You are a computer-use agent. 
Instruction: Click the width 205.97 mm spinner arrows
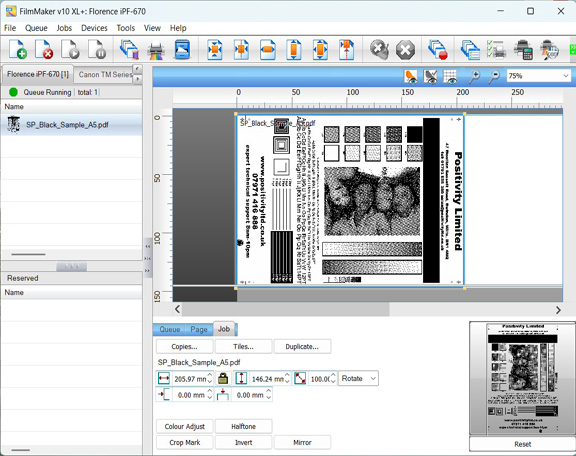[x=210, y=378]
